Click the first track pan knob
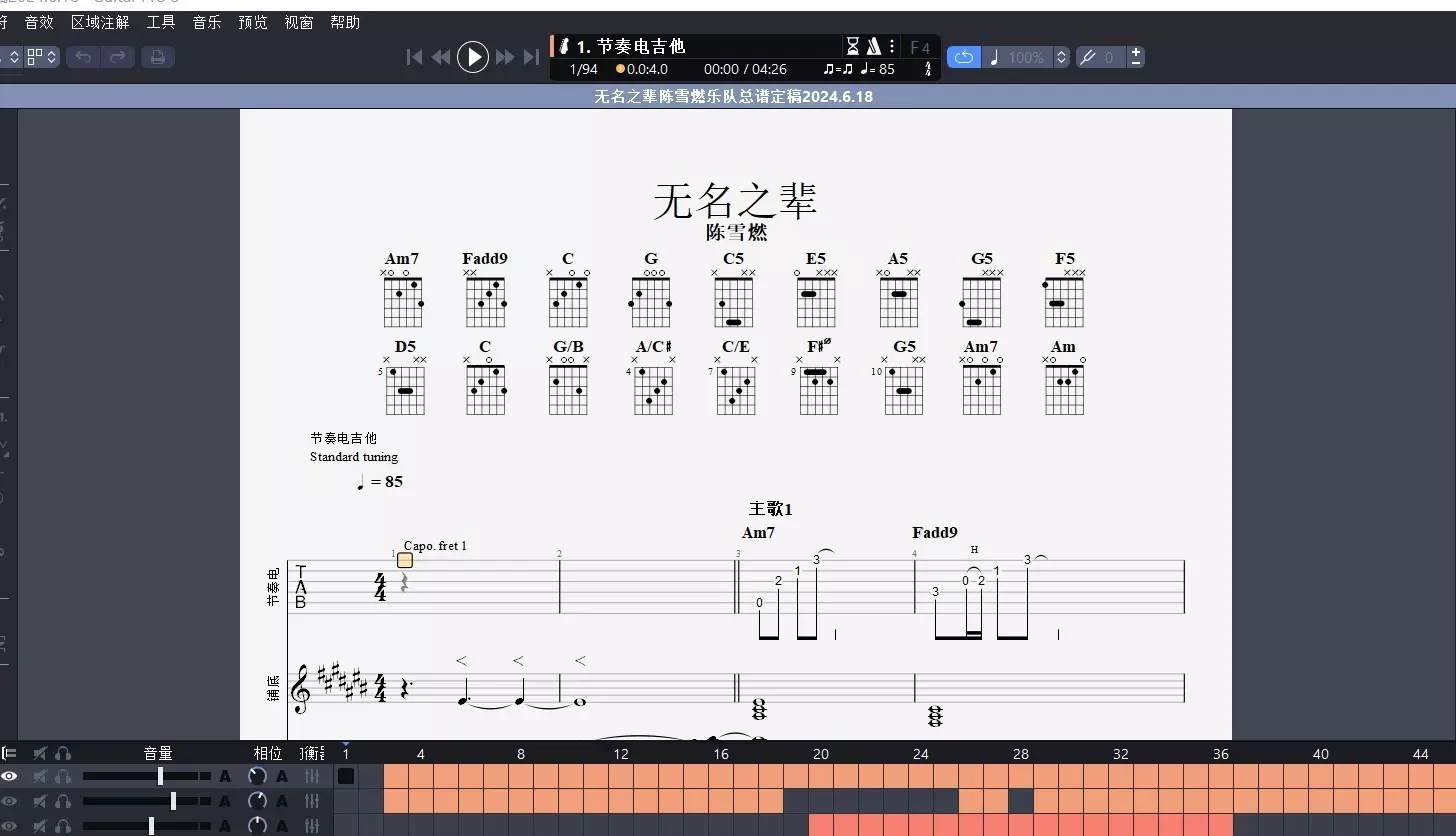 [x=257, y=776]
